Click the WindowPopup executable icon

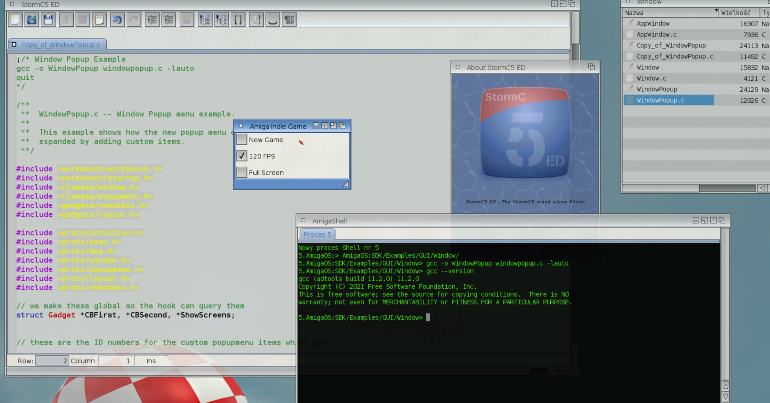click(x=630, y=89)
